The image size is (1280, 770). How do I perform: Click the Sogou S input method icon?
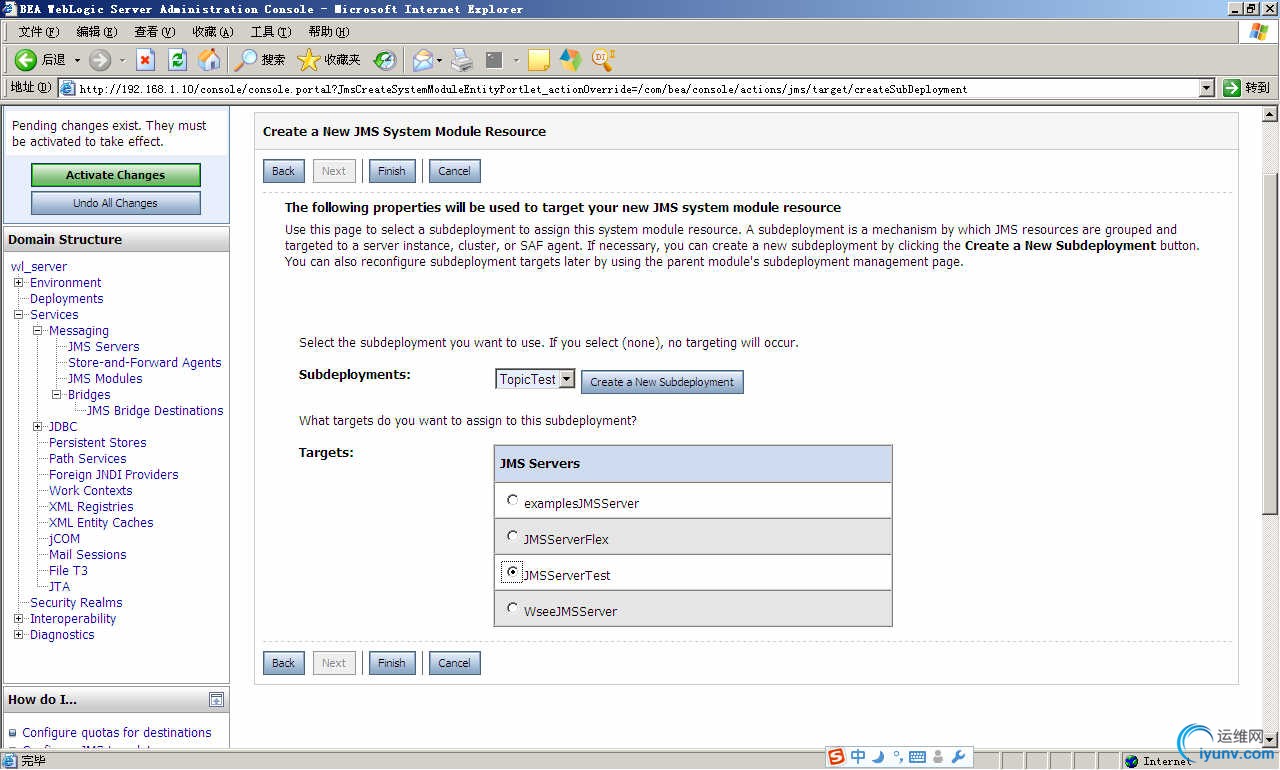[x=837, y=757]
